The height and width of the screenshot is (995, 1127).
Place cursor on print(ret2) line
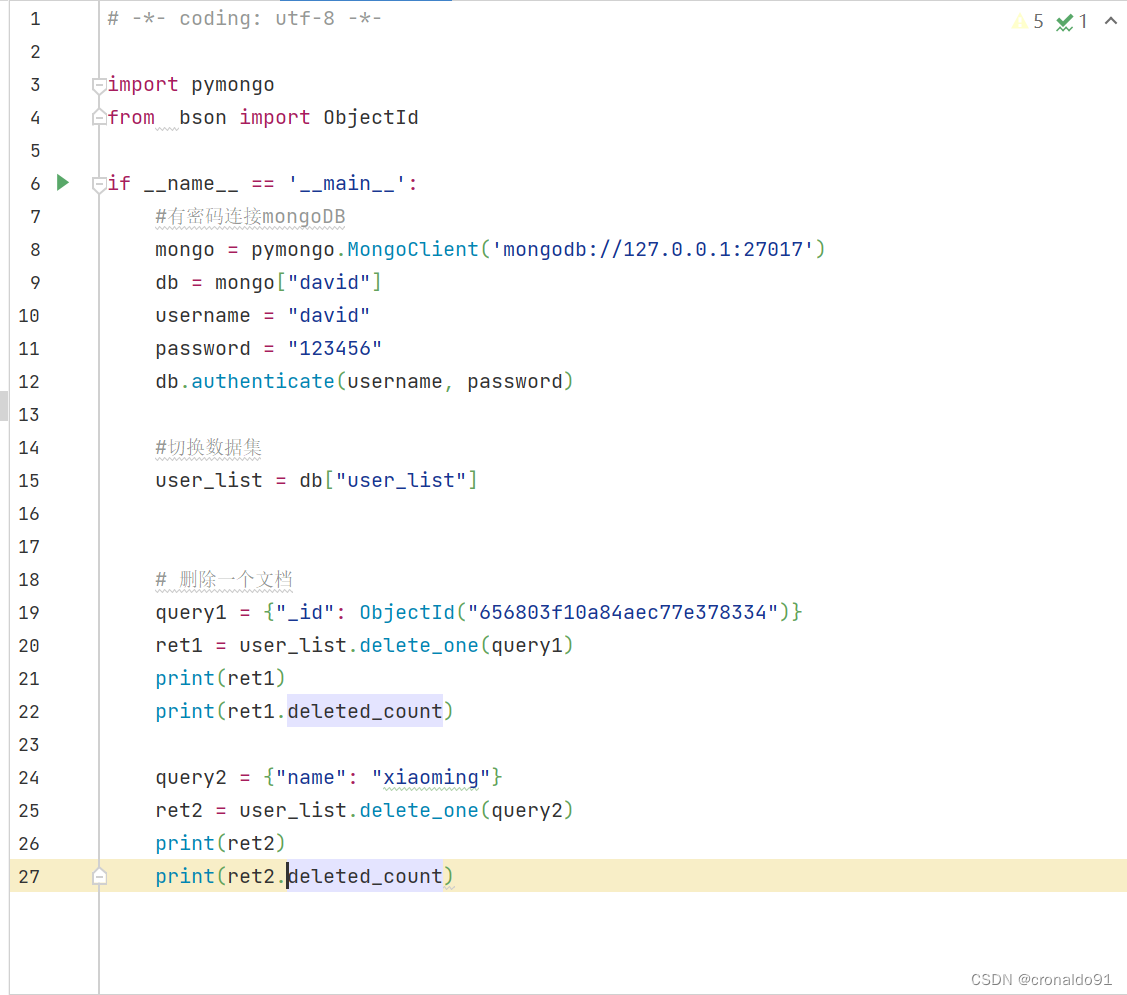[x=221, y=843]
